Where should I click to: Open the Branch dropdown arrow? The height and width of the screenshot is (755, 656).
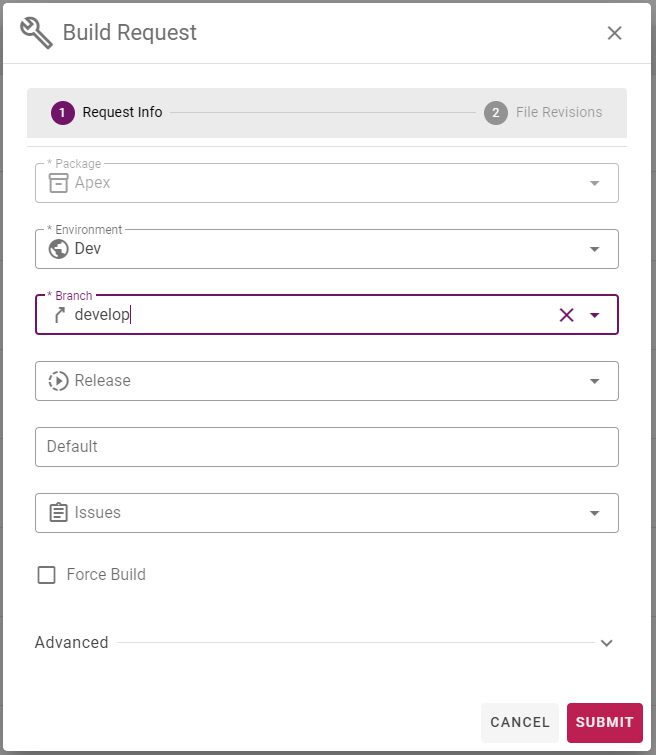[595, 315]
